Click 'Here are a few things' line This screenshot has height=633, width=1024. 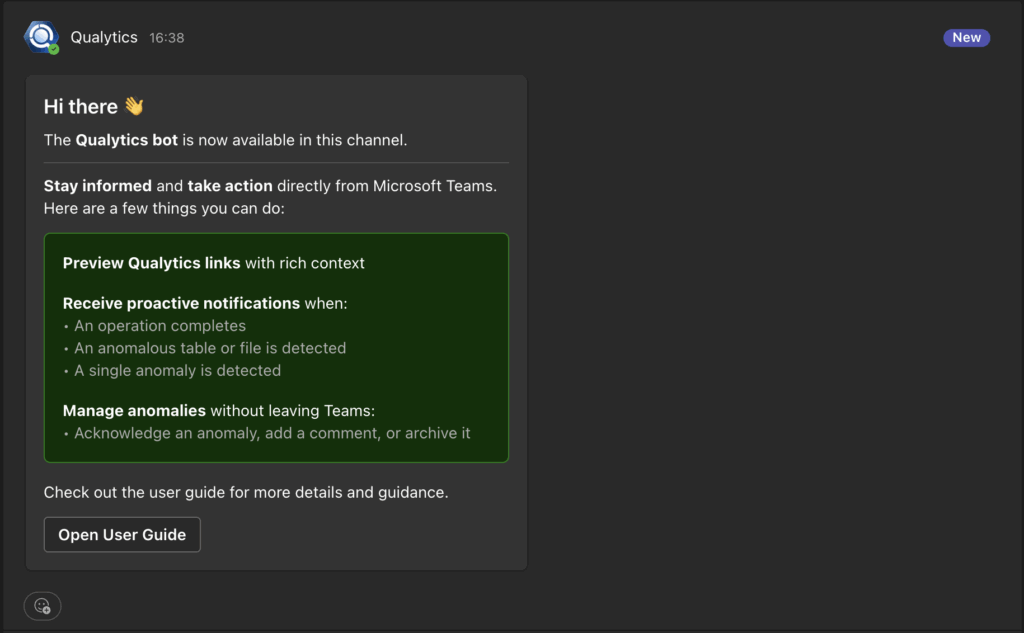(x=164, y=208)
